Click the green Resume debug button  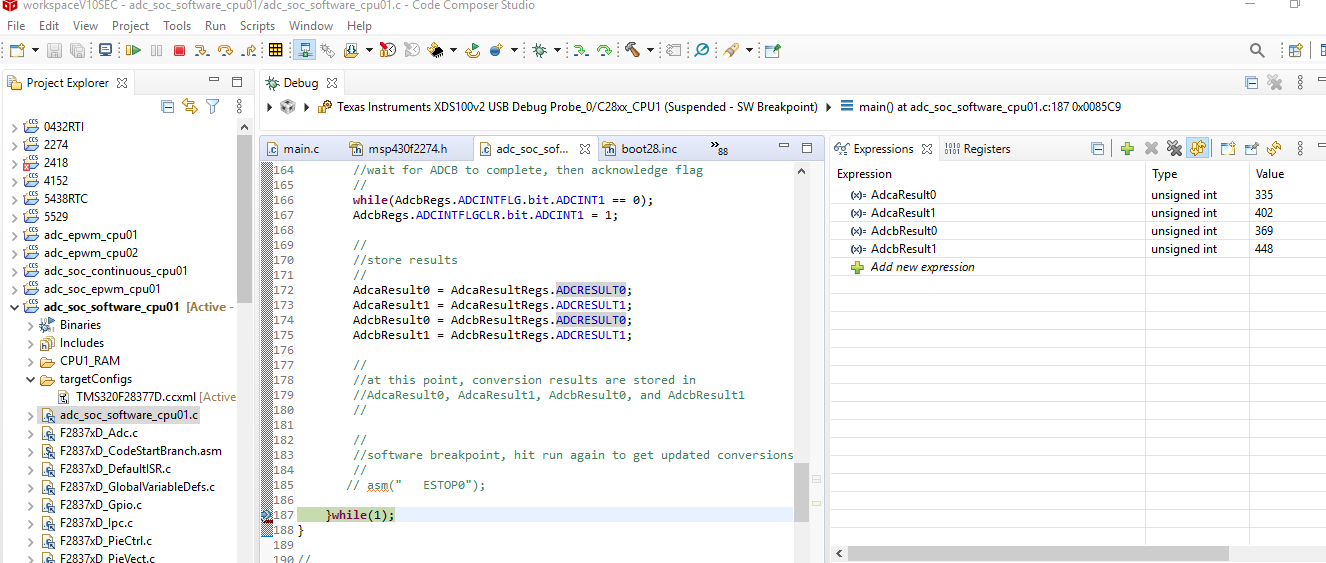pyautogui.click(x=133, y=50)
